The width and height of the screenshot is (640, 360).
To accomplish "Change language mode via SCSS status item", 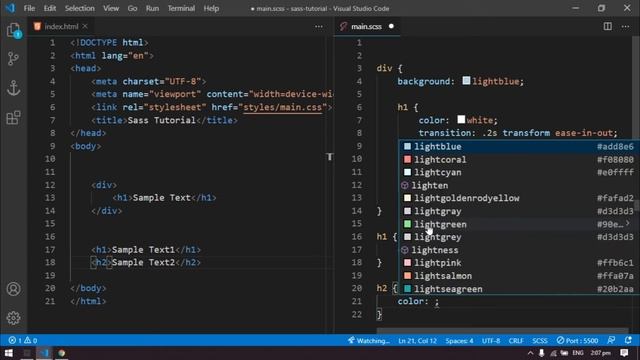I will point(540,340).
